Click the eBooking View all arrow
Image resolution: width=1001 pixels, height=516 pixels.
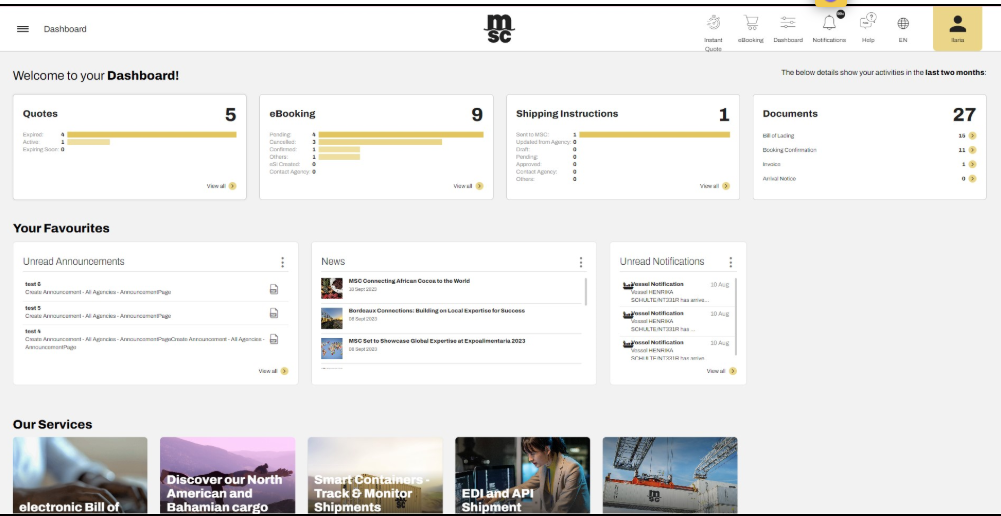[479, 186]
